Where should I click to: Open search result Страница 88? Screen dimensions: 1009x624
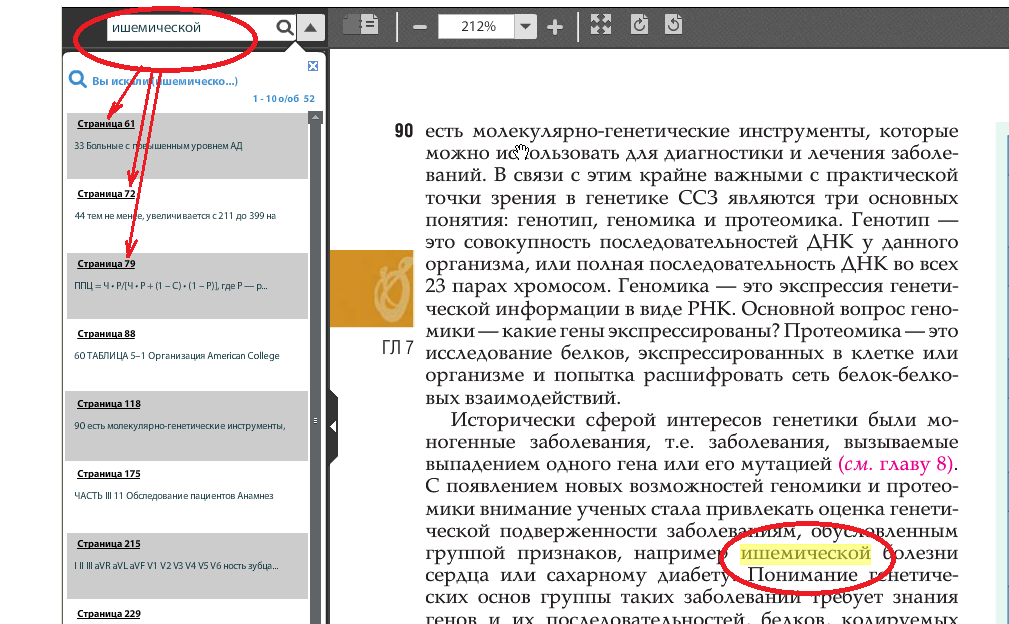coord(106,334)
